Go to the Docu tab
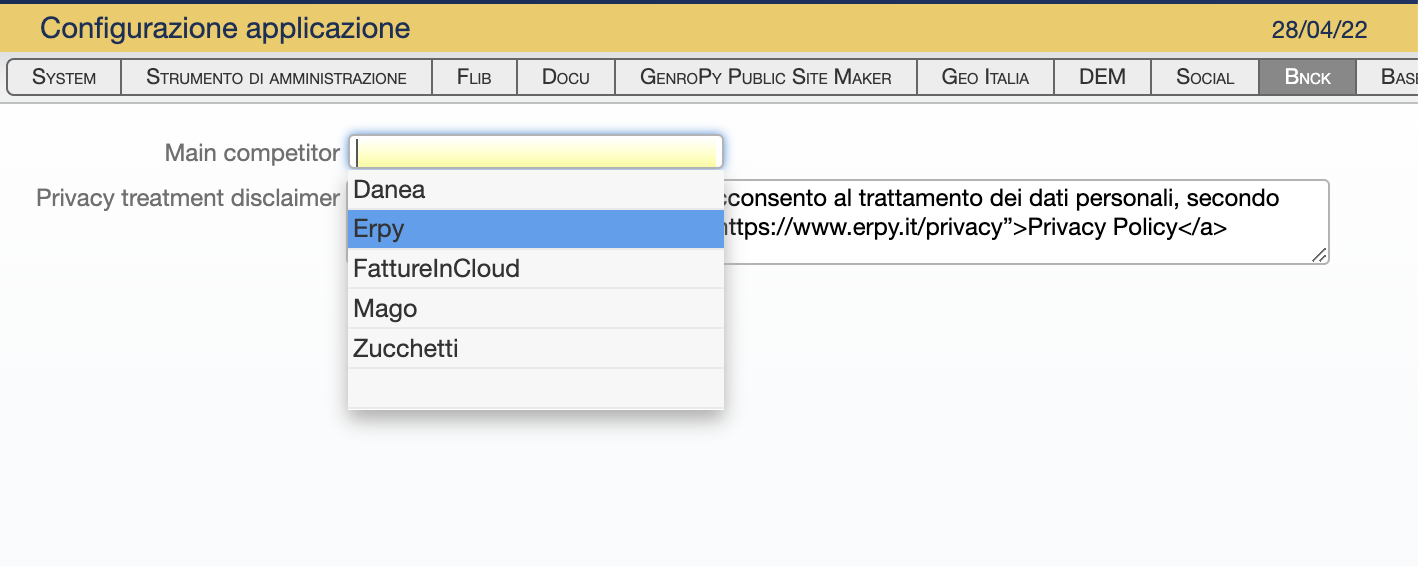Viewport: 1418px width, 566px height. [x=565, y=77]
